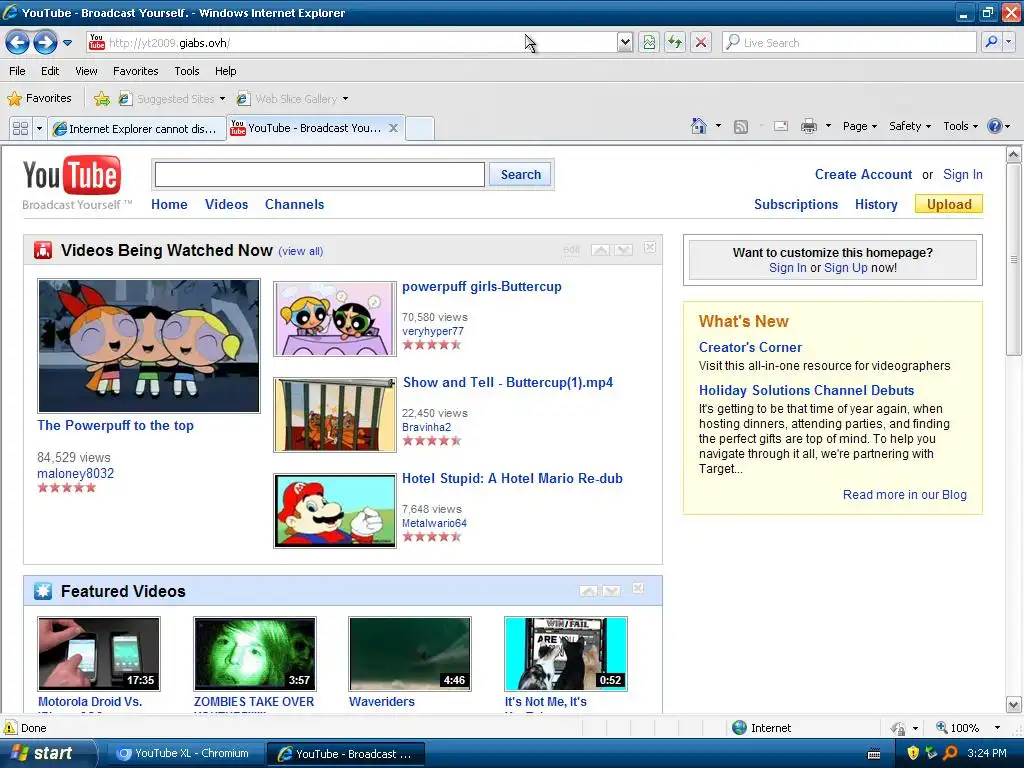Viewport: 1024px width, 768px height.
Task: Move Featured Videos module up arrow
Action: coord(588,590)
